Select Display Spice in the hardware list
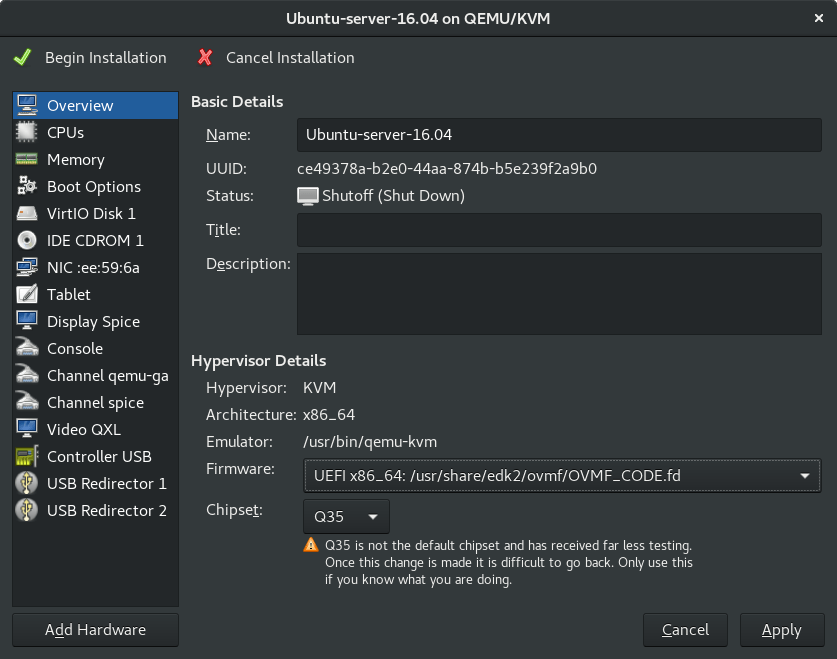 [x=93, y=321]
